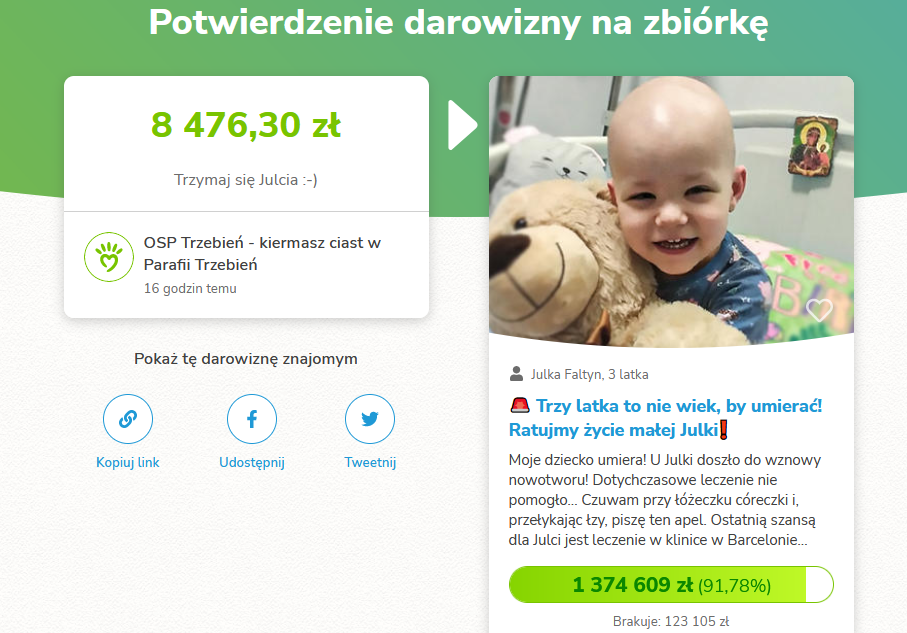Open the campaign photo with teddy bear
This screenshot has width=907, height=633.
671,212
